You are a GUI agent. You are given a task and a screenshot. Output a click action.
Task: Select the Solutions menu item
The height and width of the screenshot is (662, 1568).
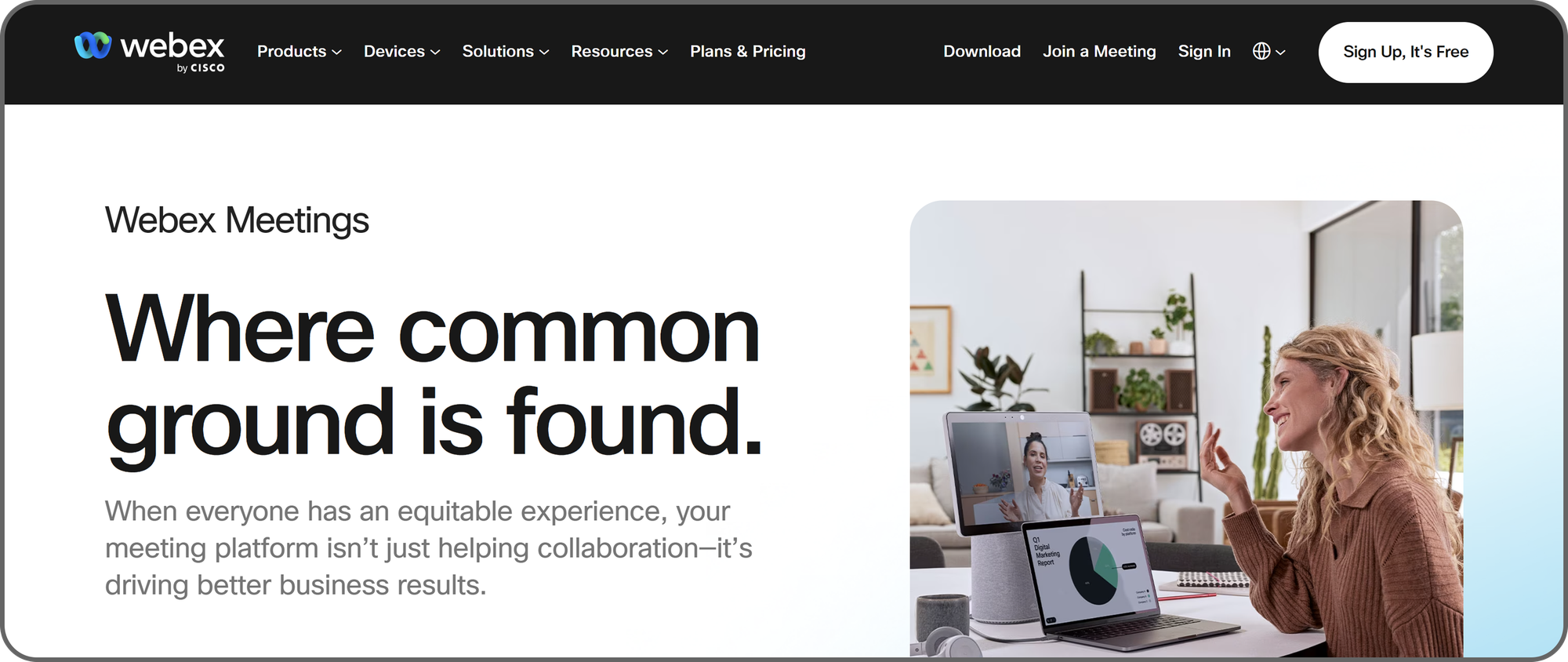(498, 51)
